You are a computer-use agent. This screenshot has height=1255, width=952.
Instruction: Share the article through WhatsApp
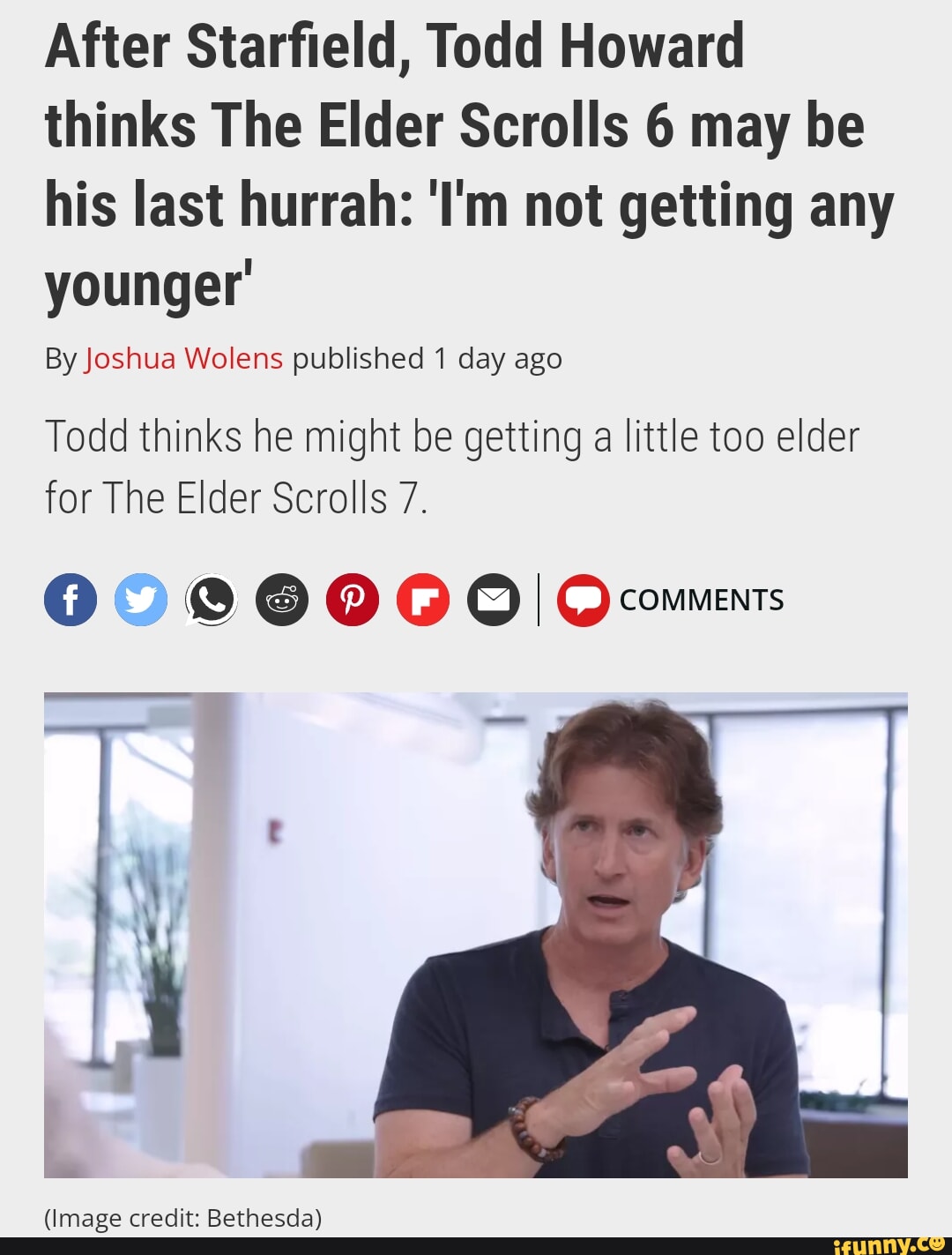point(212,600)
